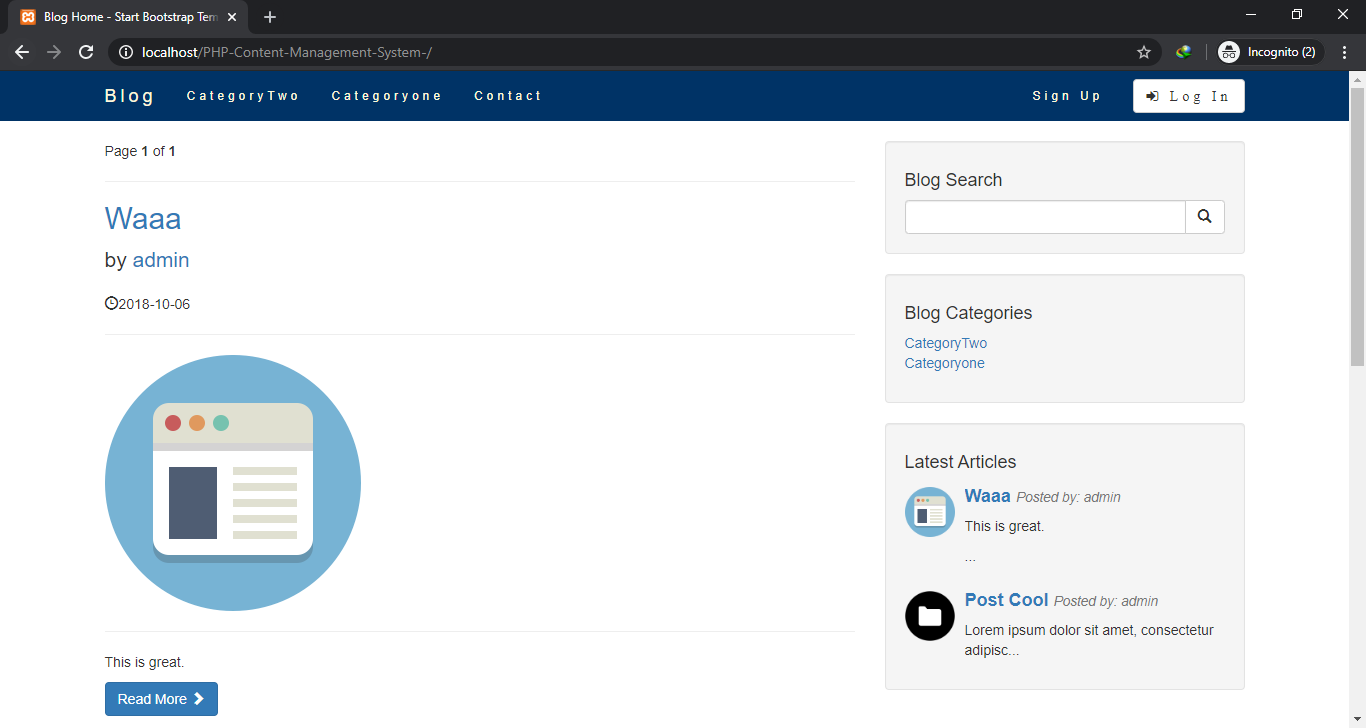Image resolution: width=1366 pixels, height=728 pixels.
Task: Reload the page
Action: point(86,52)
